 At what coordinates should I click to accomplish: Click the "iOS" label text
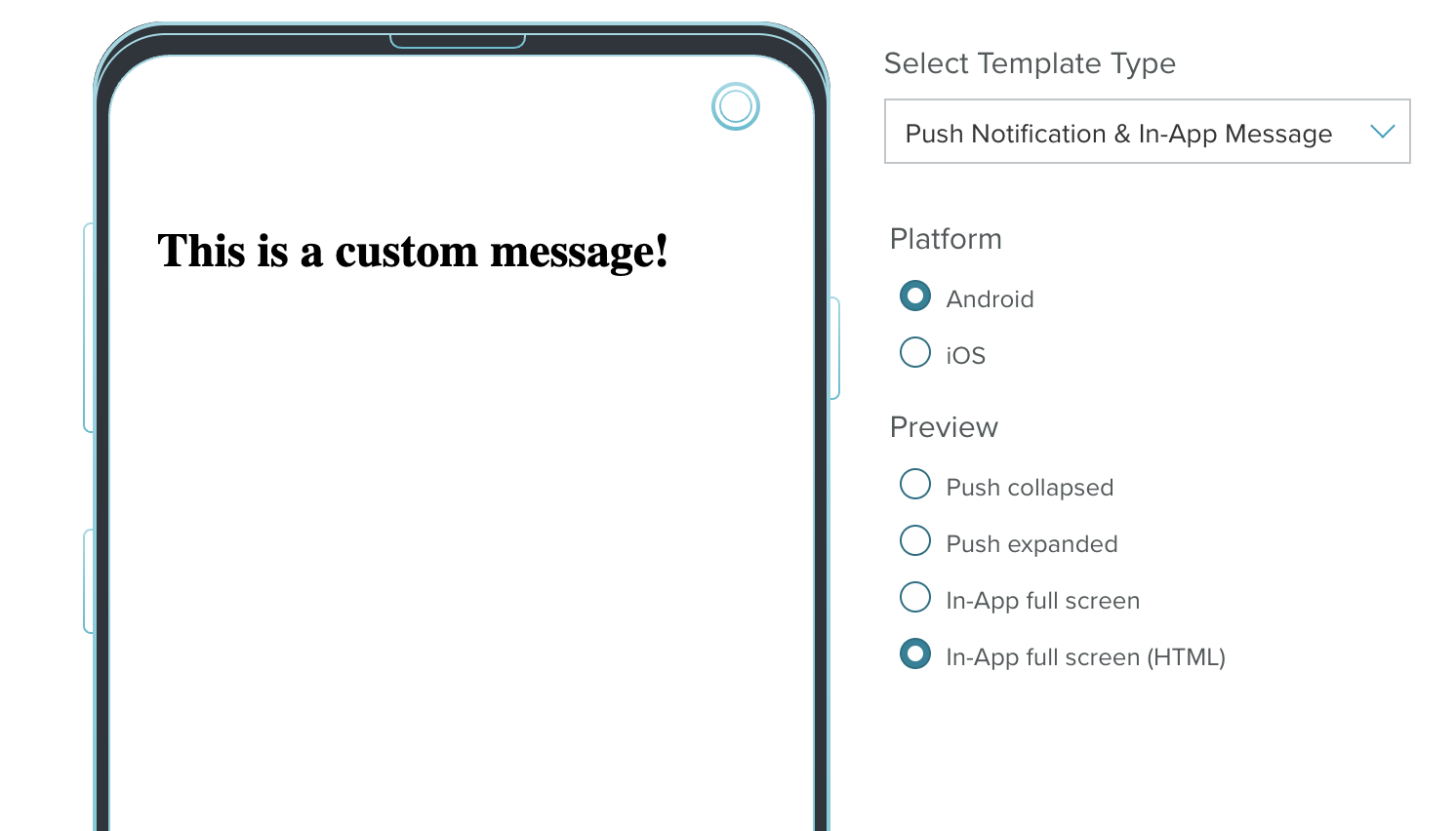click(965, 356)
